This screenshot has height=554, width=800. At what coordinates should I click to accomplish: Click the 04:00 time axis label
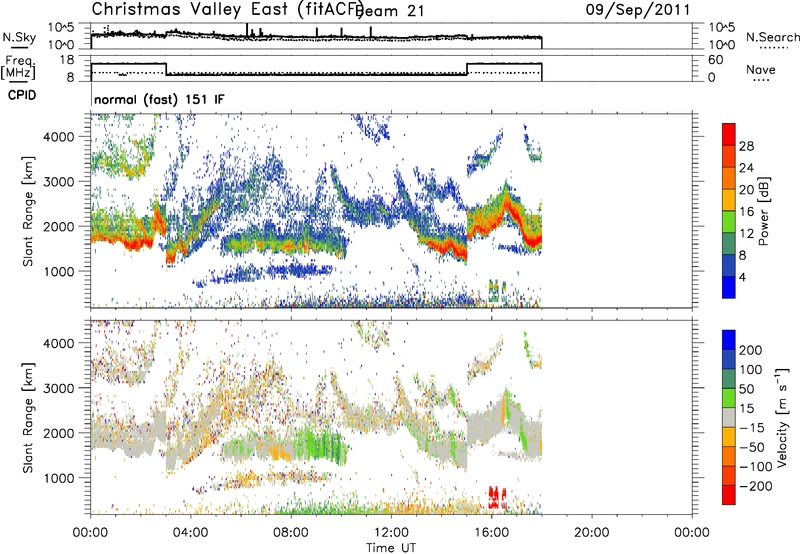click(190, 533)
